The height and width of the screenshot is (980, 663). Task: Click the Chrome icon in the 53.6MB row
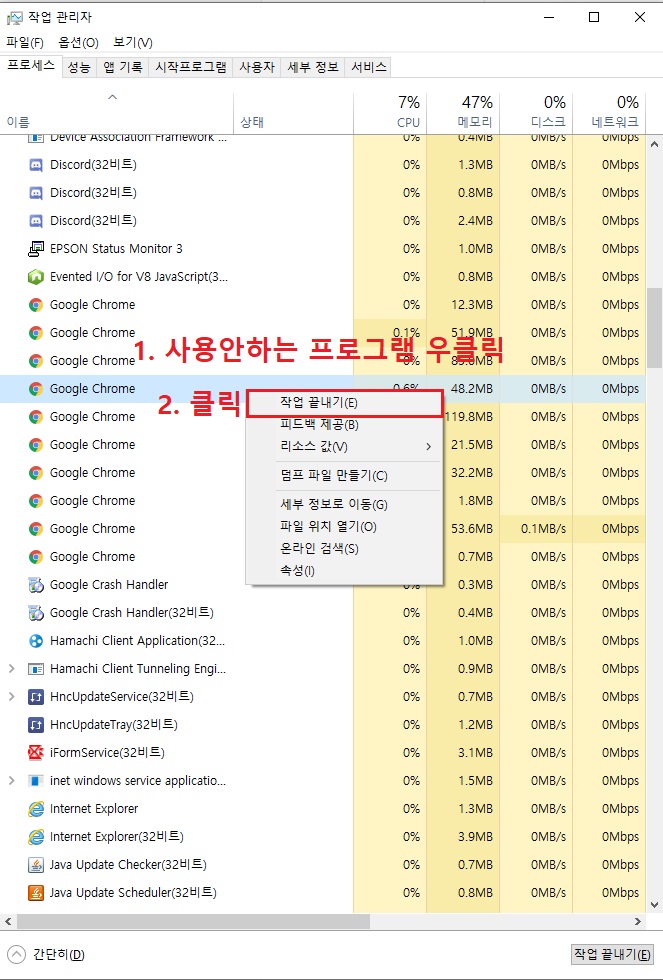pyautogui.click(x=36, y=529)
